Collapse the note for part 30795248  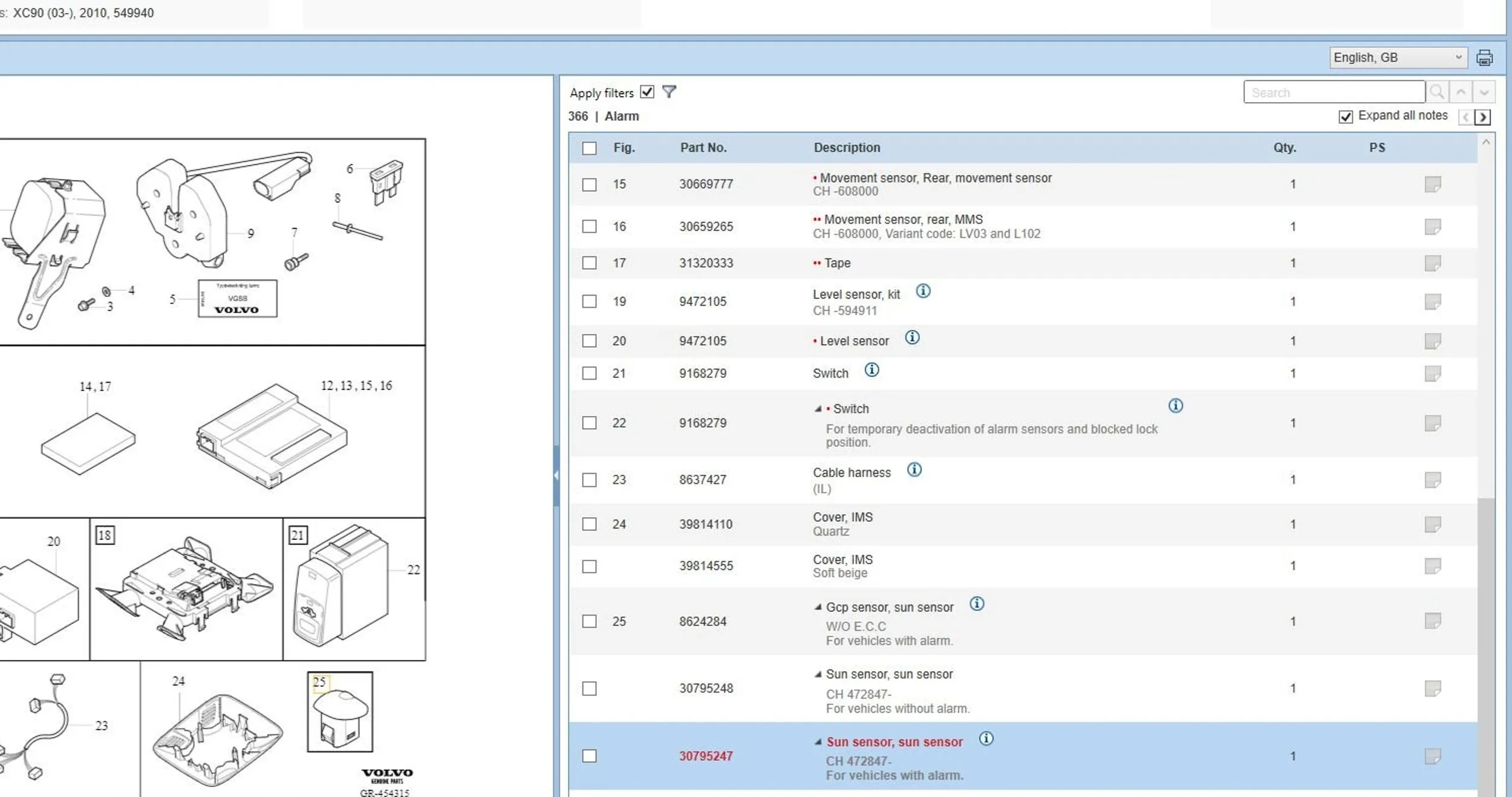click(x=818, y=674)
